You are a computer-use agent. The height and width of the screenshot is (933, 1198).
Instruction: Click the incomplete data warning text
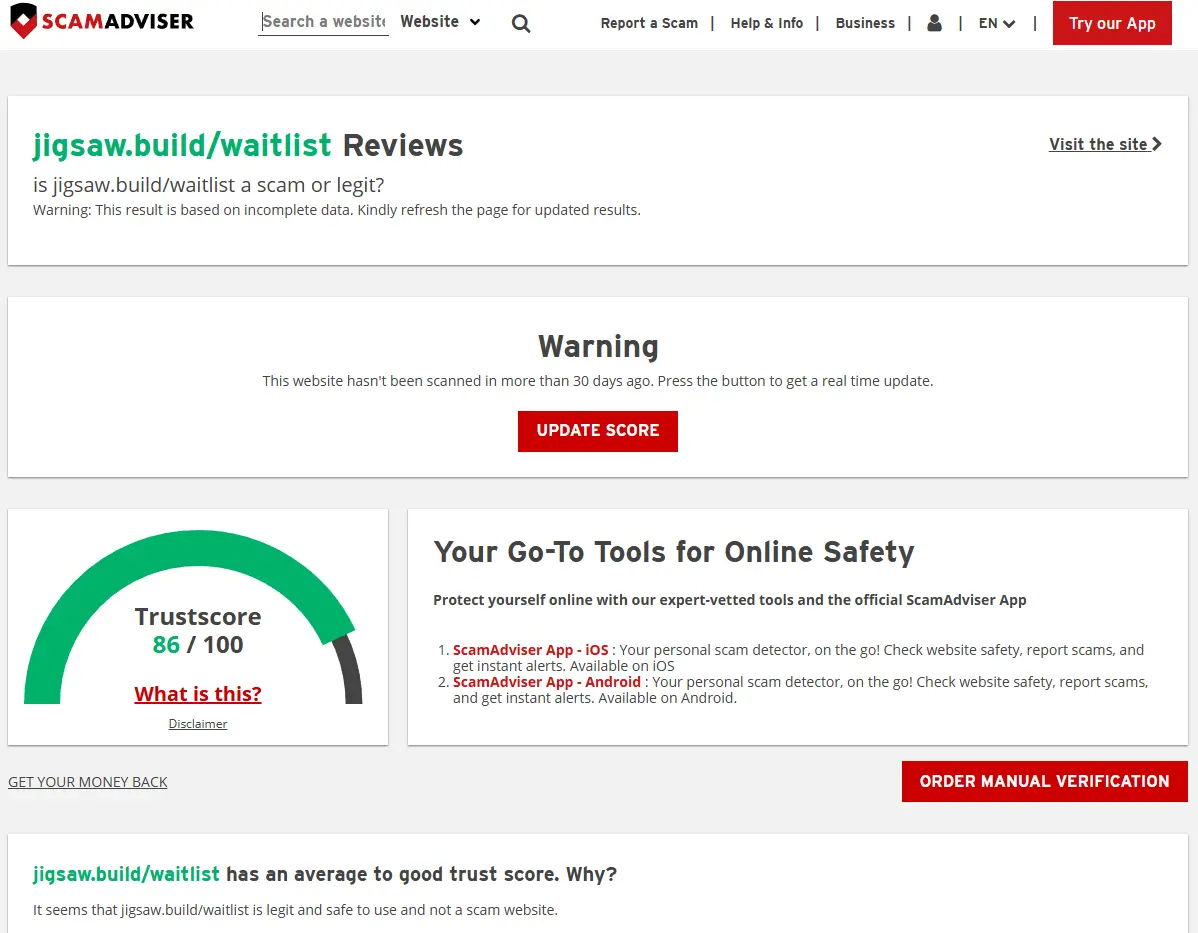[336, 210]
